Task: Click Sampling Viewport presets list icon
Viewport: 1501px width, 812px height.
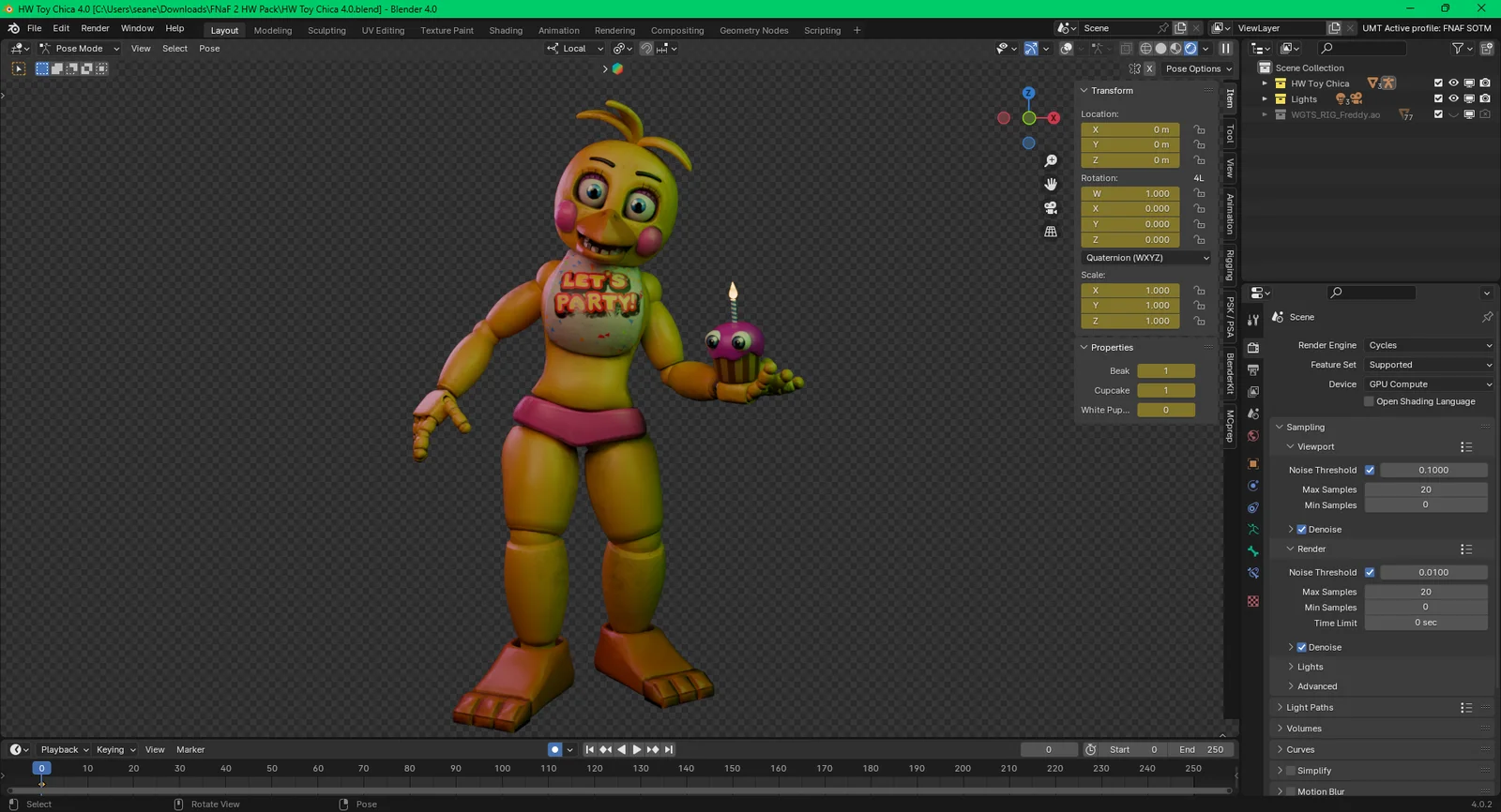Action: coord(1466,447)
